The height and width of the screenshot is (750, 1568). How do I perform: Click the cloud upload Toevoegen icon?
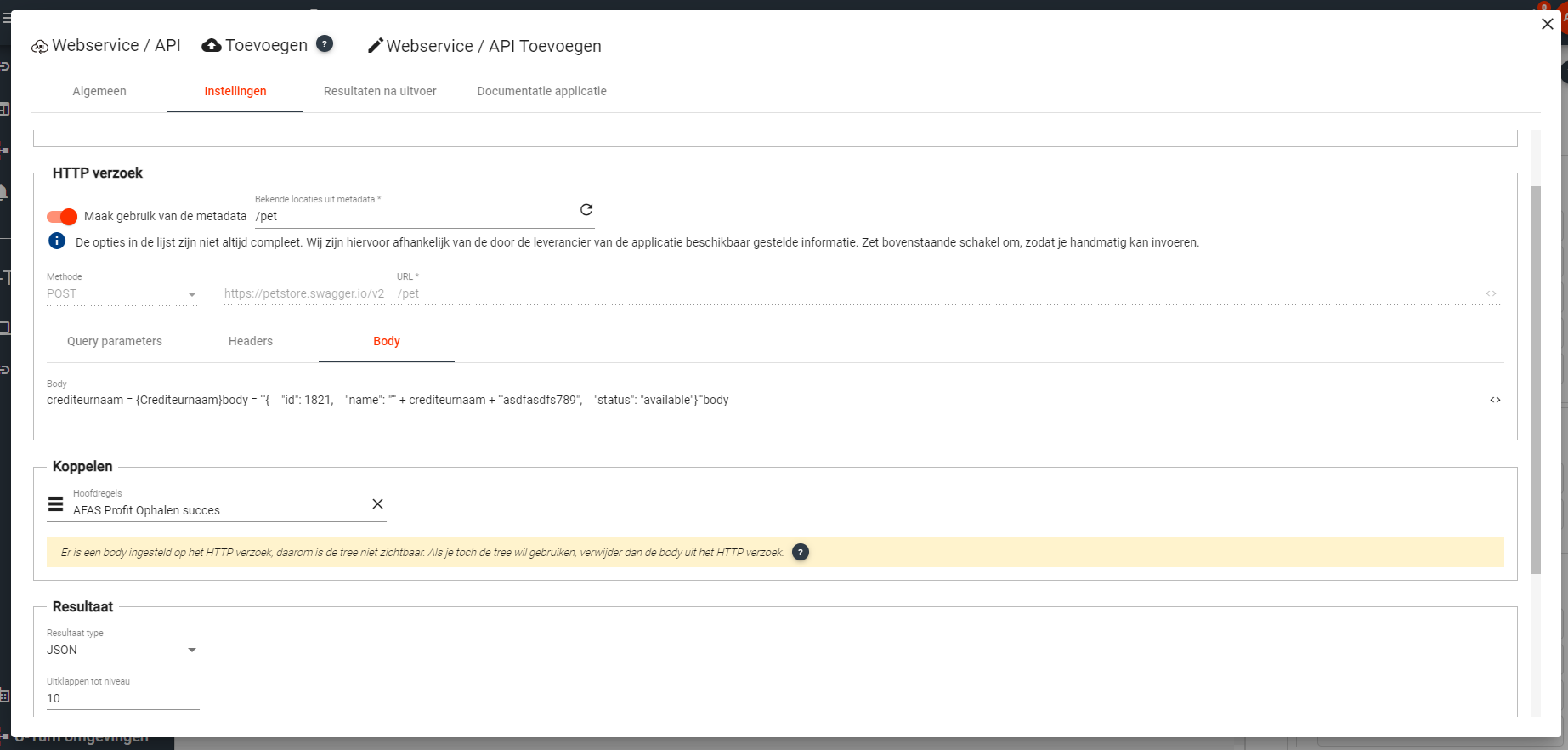click(212, 46)
